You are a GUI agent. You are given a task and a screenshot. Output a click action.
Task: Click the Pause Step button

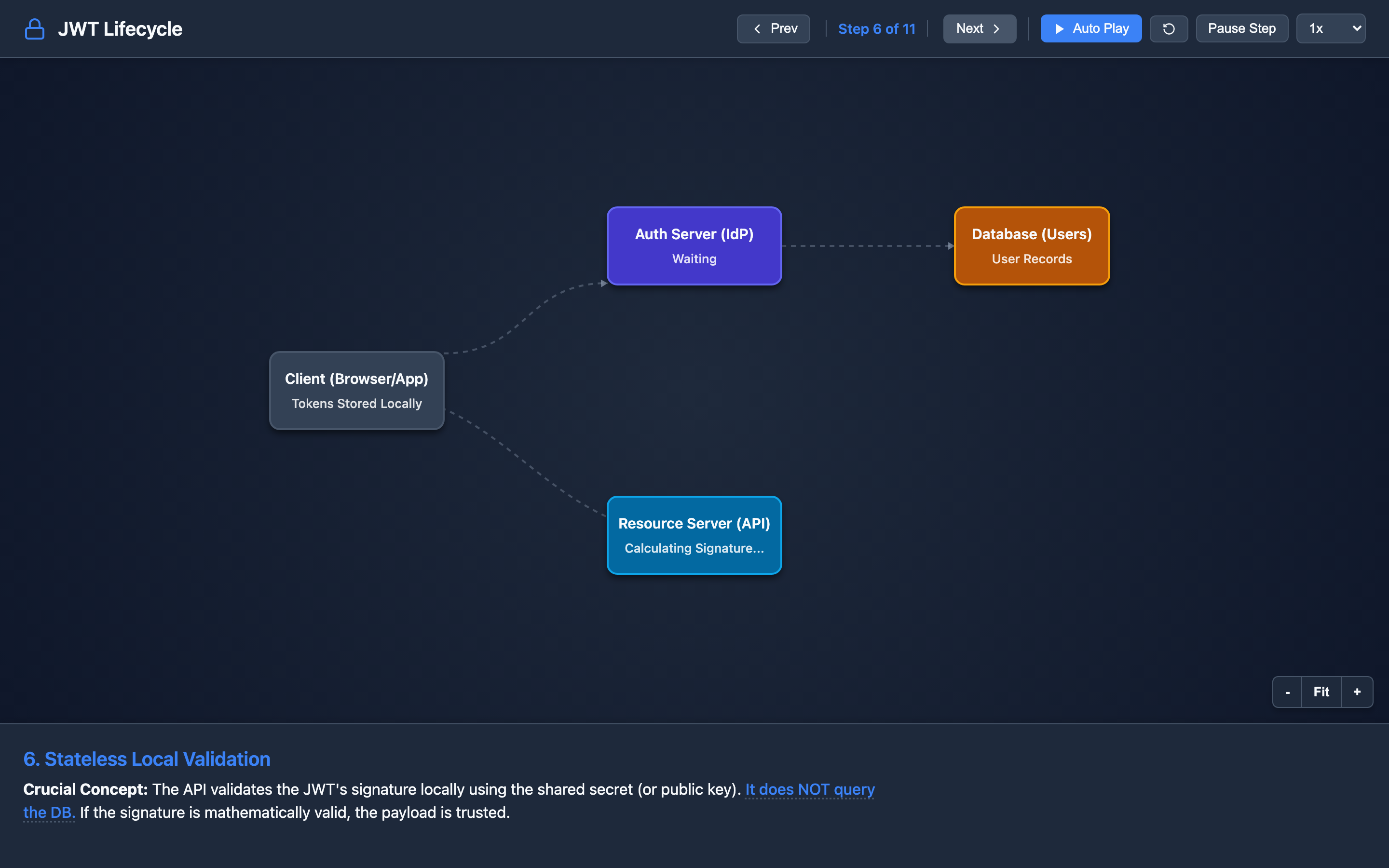[1241, 29]
